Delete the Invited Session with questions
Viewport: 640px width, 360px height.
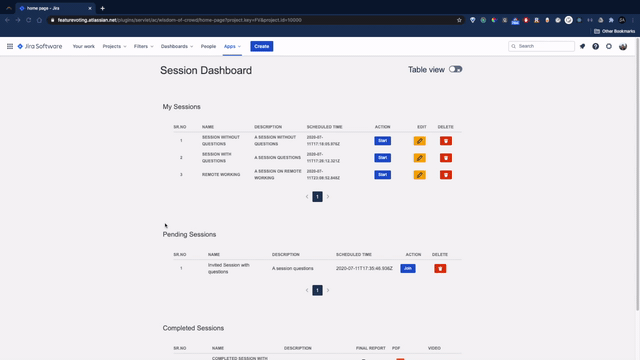440,269
